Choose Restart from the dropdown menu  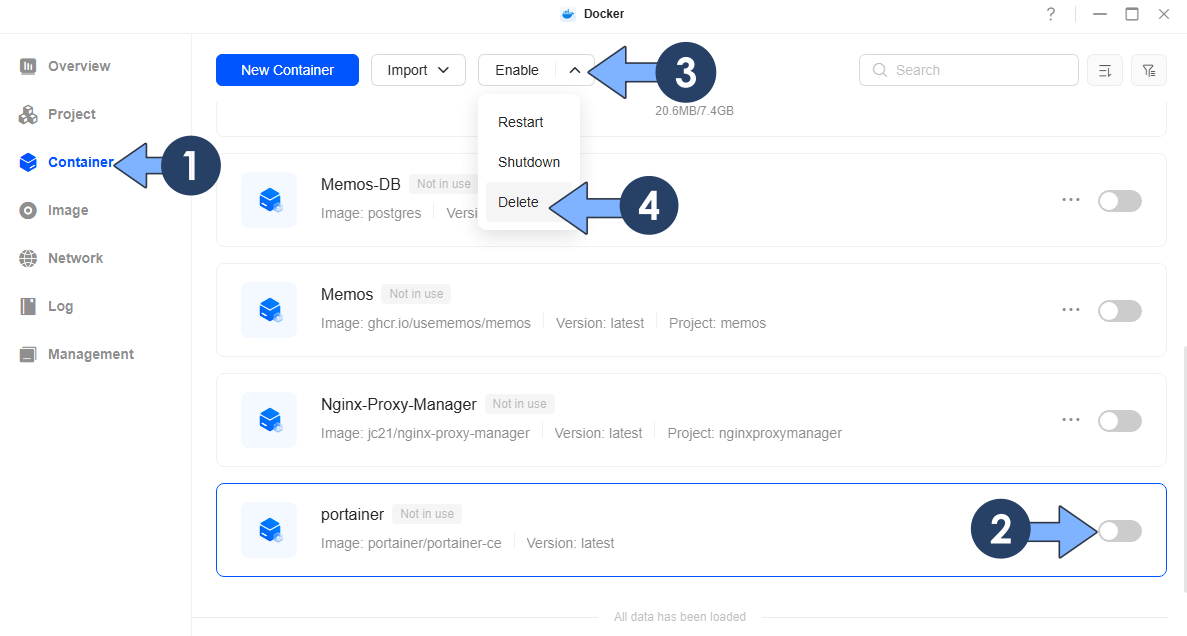(x=521, y=122)
